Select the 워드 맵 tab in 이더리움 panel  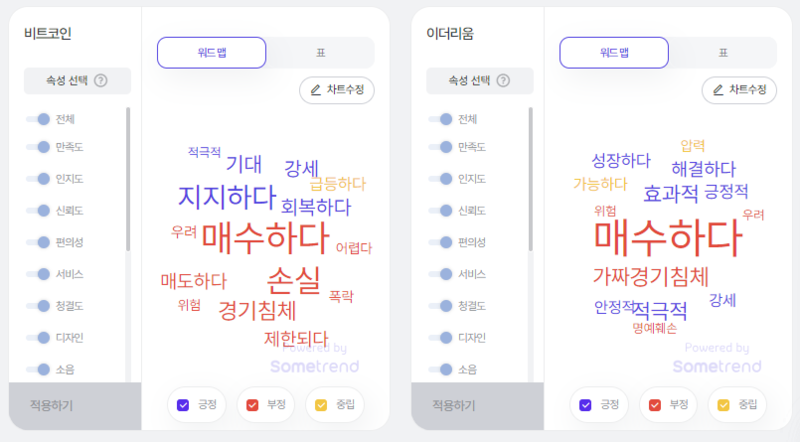(x=614, y=53)
